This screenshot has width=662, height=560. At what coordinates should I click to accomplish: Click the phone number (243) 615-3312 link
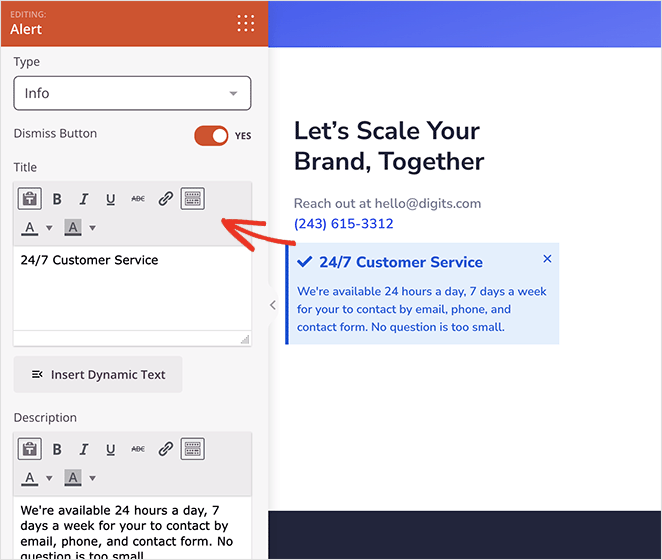tap(344, 223)
